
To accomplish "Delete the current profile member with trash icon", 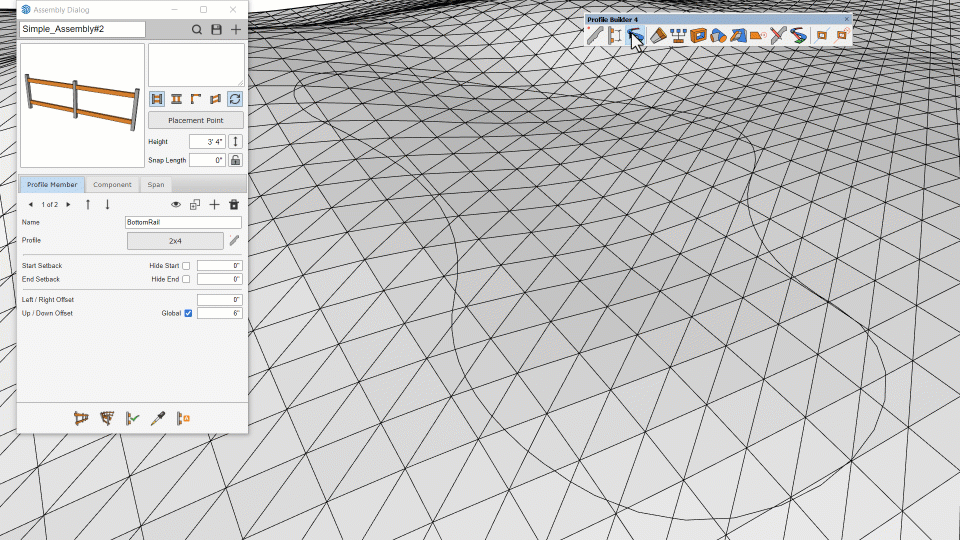I will pyautogui.click(x=234, y=204).
